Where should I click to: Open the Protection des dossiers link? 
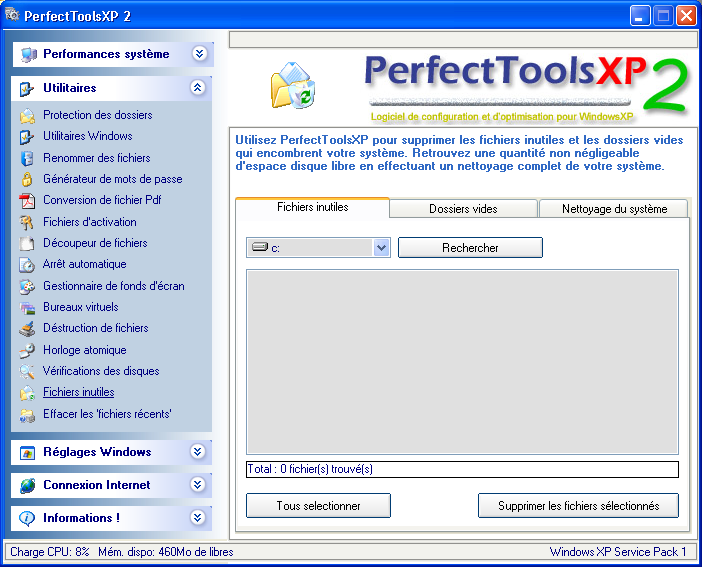(98, 115)
